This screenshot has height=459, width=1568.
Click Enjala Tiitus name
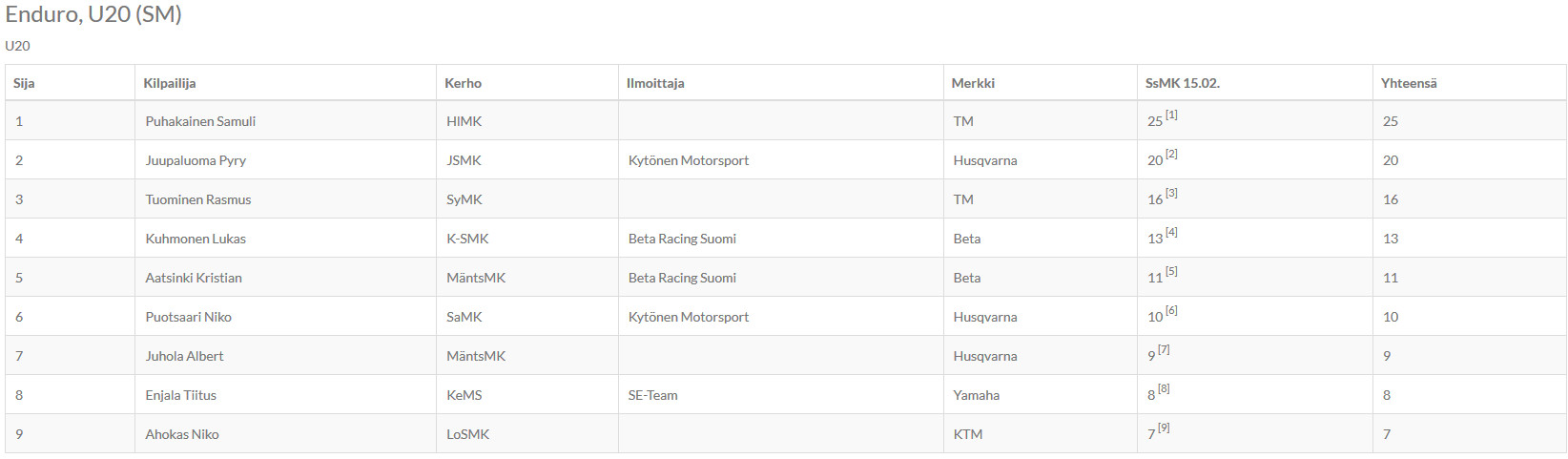point(181,395)
